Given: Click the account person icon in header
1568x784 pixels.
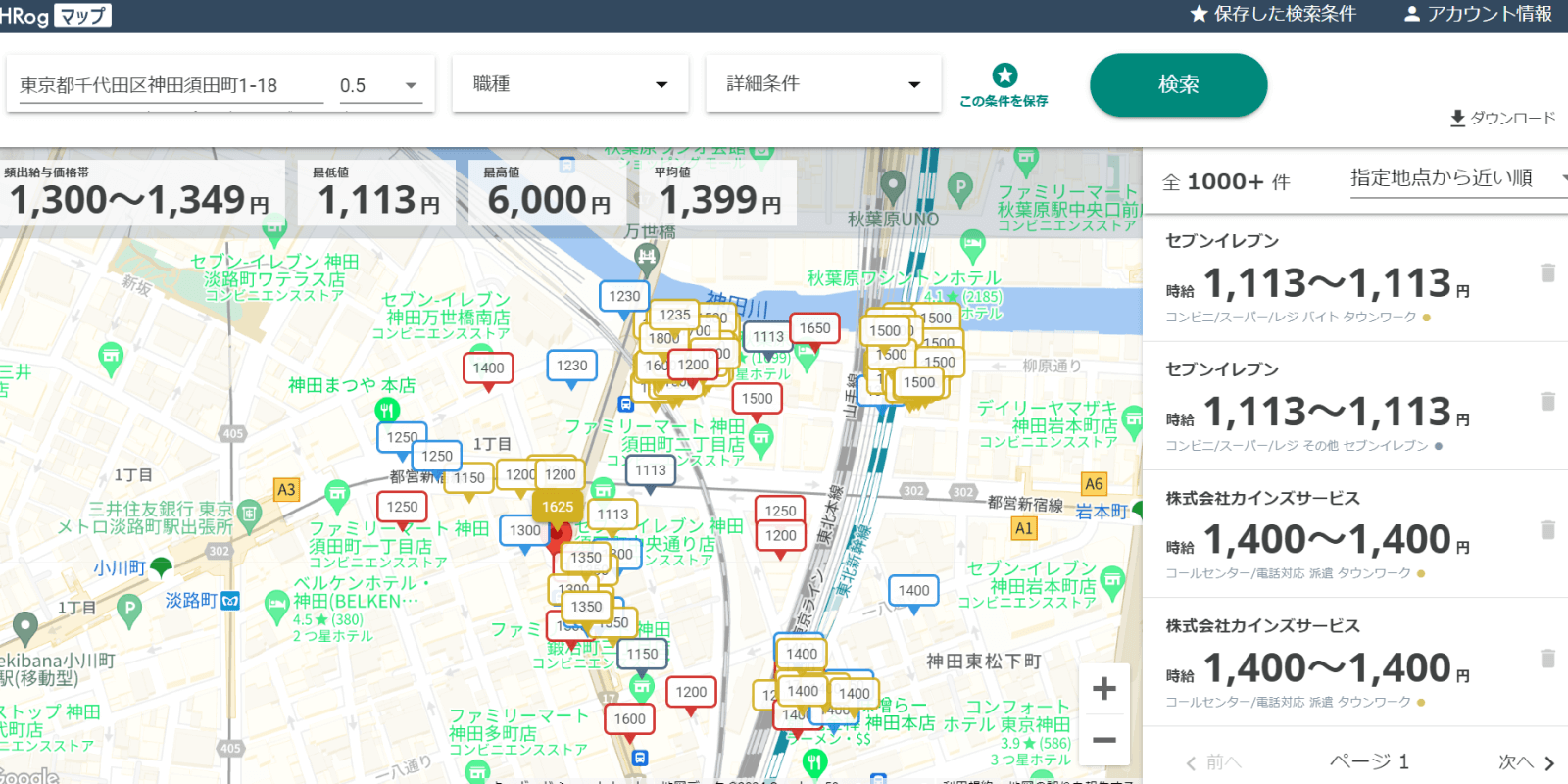Looking at the screenshot, I should coord(1412,14).
